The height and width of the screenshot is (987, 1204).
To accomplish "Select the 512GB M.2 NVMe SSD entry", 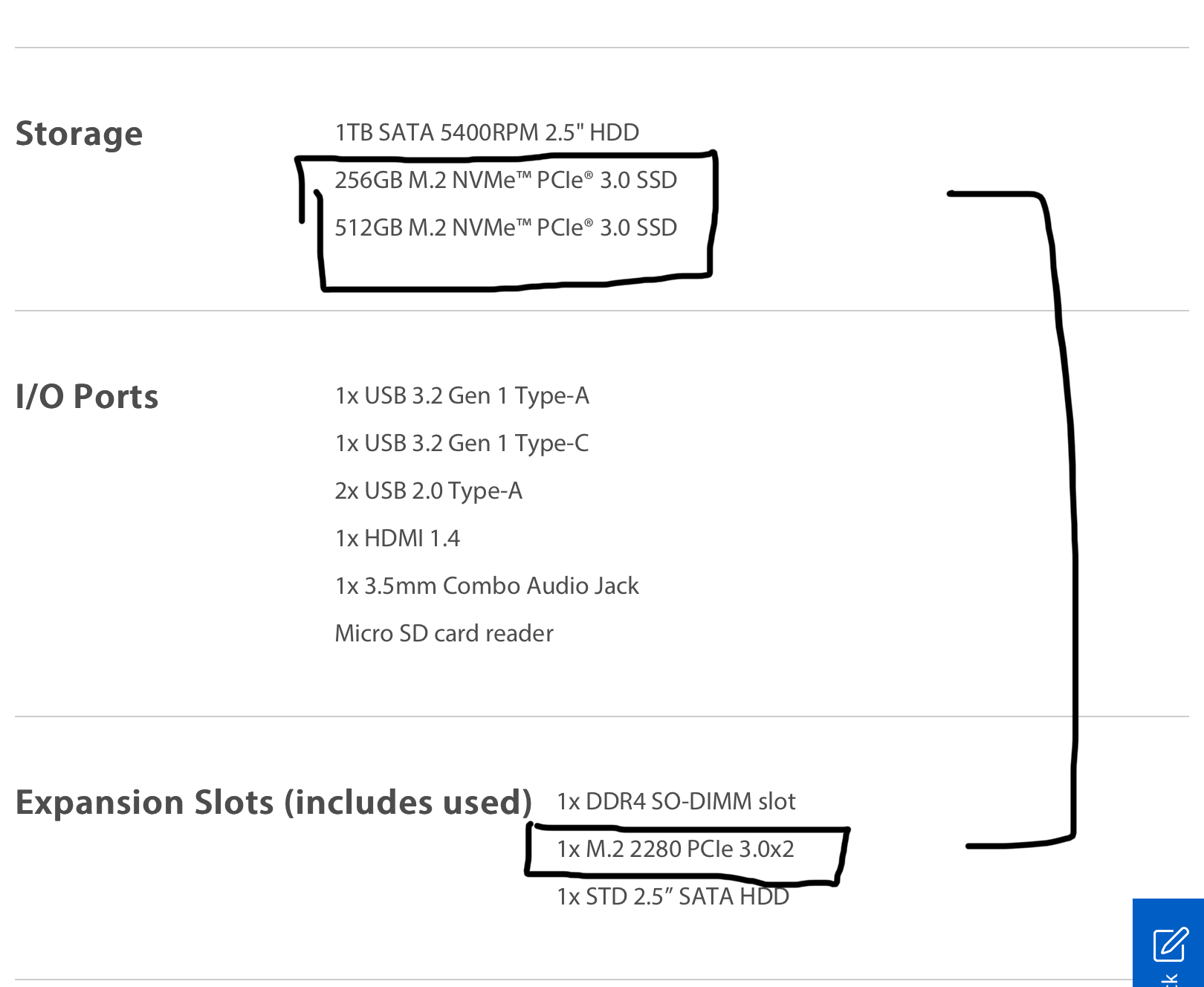I will coord(505,227).
